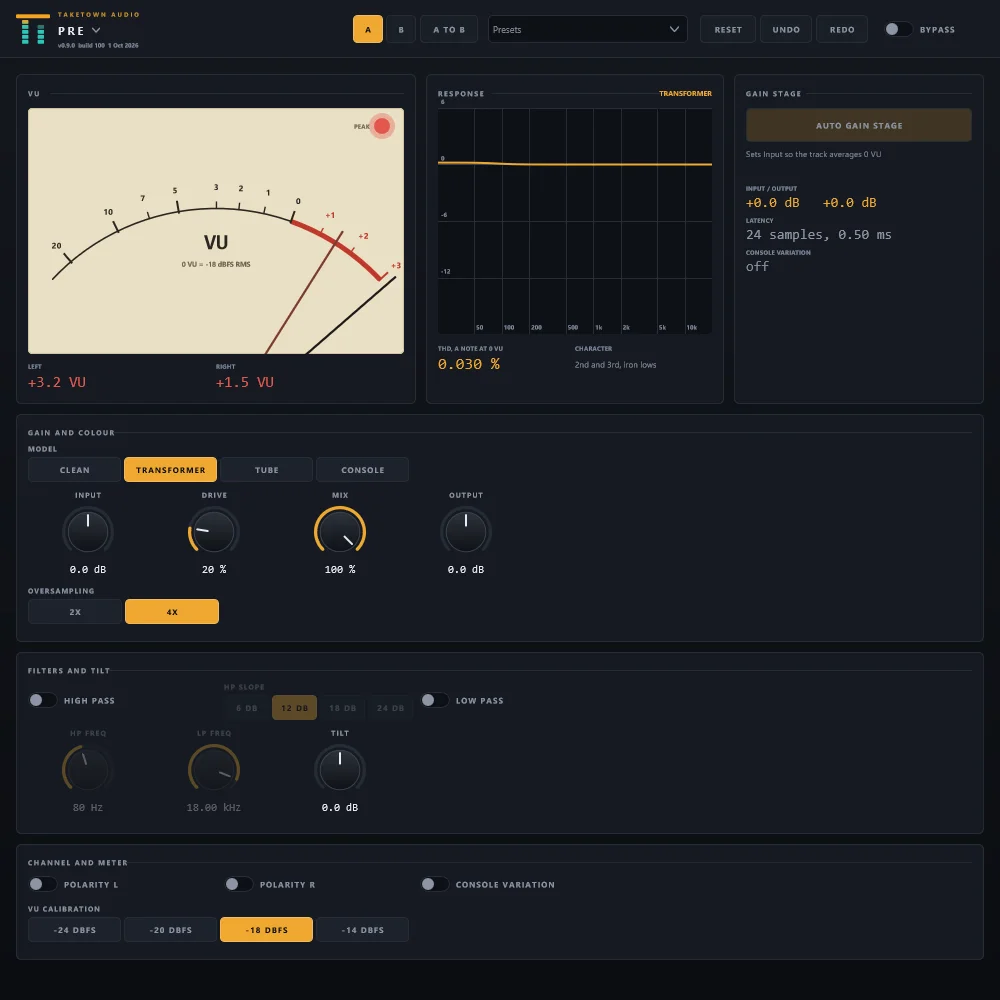The width and height of the screenshot is (1000, 1000).
Task: Click the MIX knob
Action: pyautogui.click(x=340, y=531)
